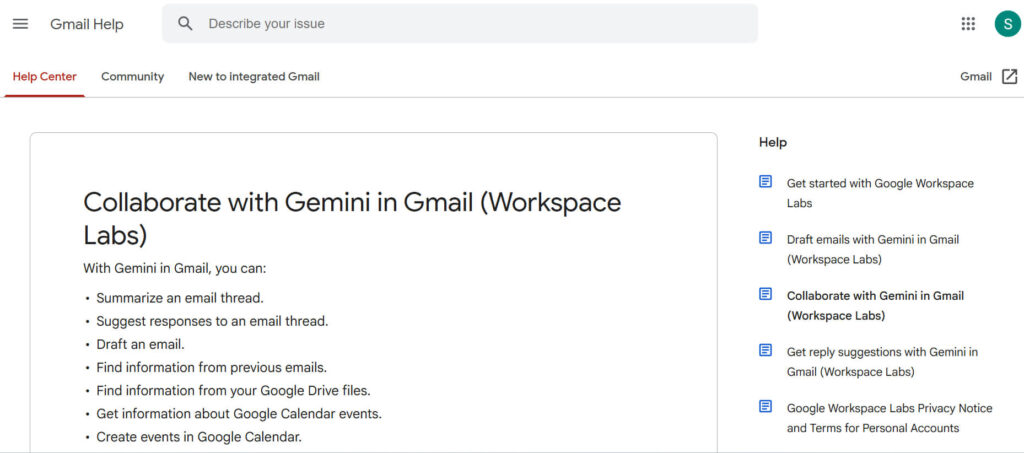Screen dimensions: 1024x453
Task: Click 'Find information from previous emails.' bullet
Action: 212,367
